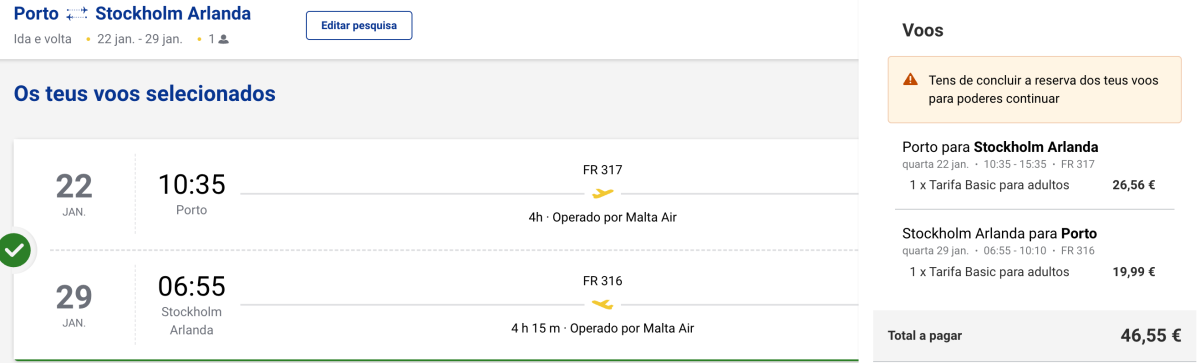The height and width of the screenshot is (363, 1200).
Task: Click the 19,99 € Basic fare price
Action: (1134, 272)
